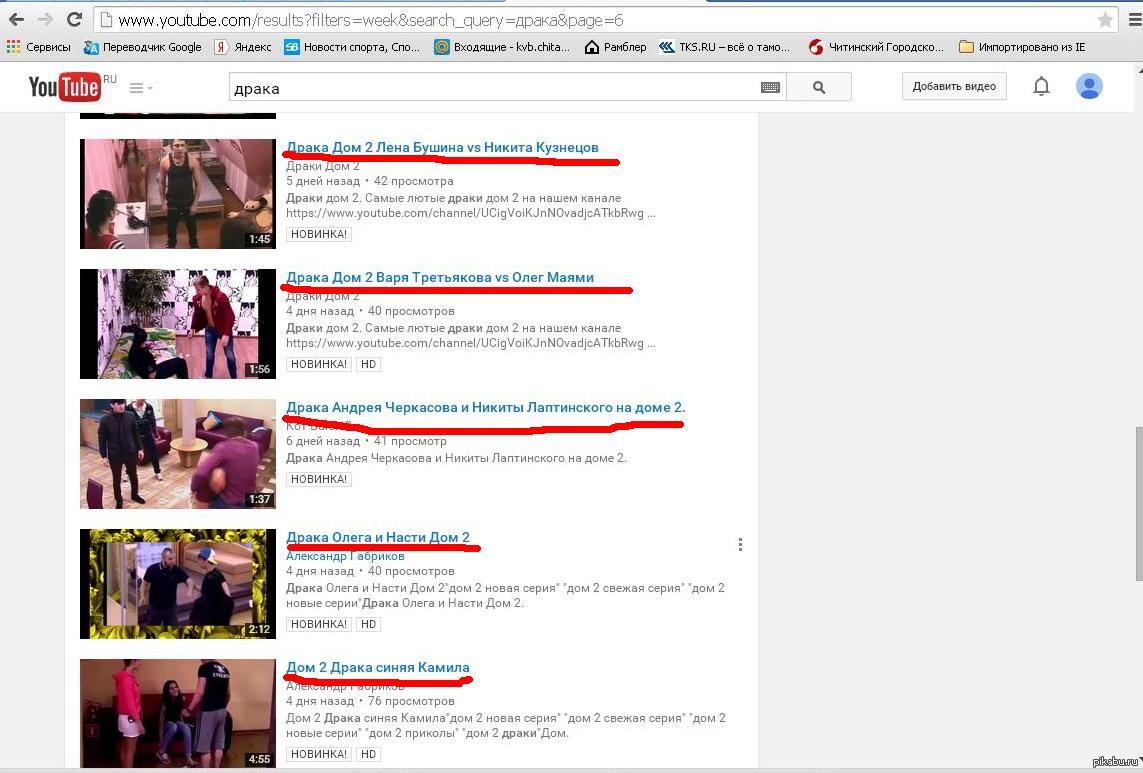Open the on-screen keyboard icon
The height and width of the screenshot is (773, 1143).
coord(770,88)
